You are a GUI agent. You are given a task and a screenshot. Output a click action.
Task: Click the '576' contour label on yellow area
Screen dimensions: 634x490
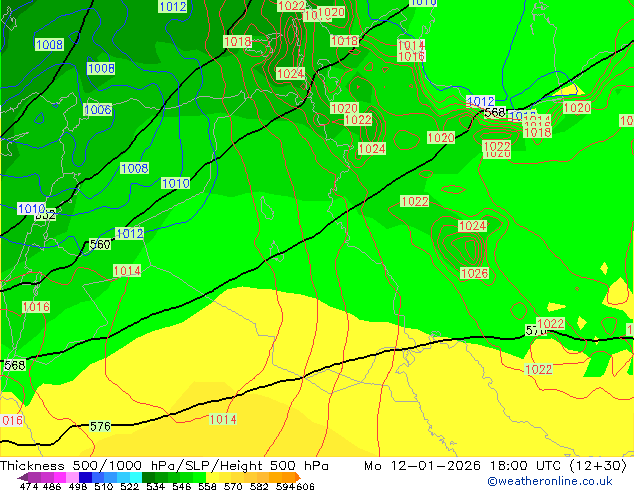(x=100, y=426)
